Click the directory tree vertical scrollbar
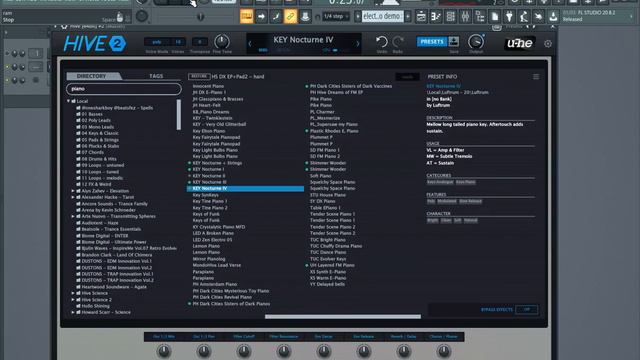 point(178,115)
